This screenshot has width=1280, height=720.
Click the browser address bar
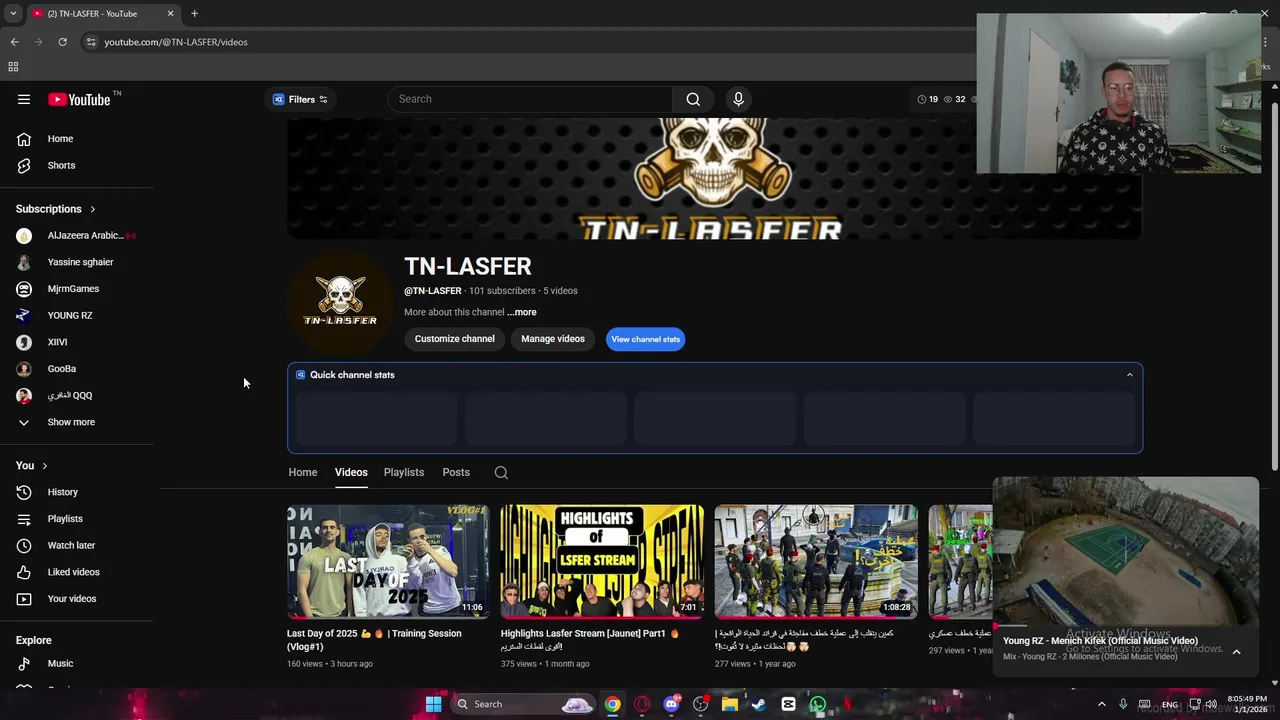[x=530, y=42]
